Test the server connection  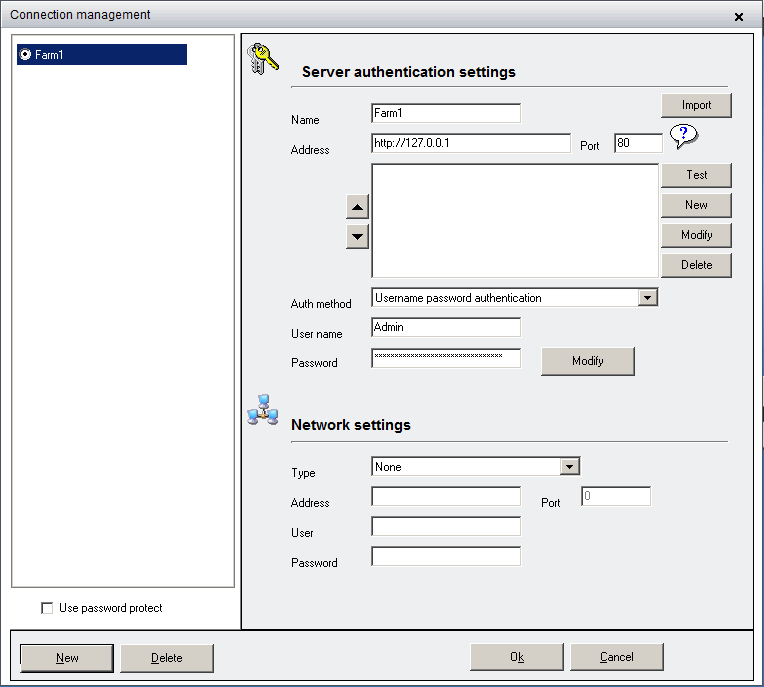click(696, 175)
